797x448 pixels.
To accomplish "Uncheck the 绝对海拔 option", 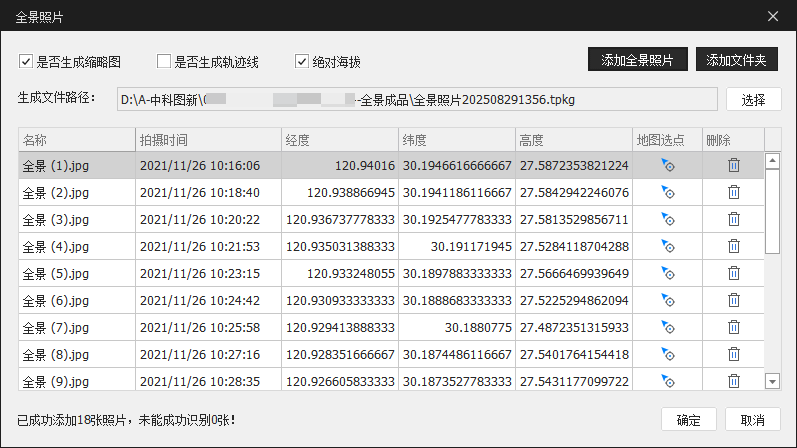I will [302, 62].
